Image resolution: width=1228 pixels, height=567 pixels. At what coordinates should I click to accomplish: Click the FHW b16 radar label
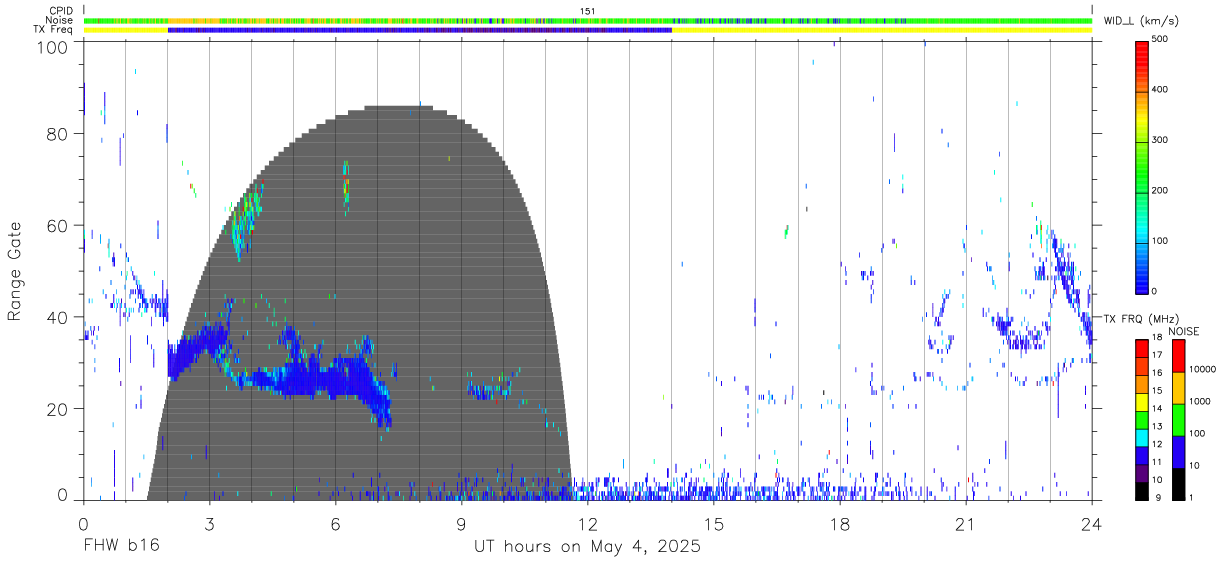pyautogui.click(x=121, y=546)
